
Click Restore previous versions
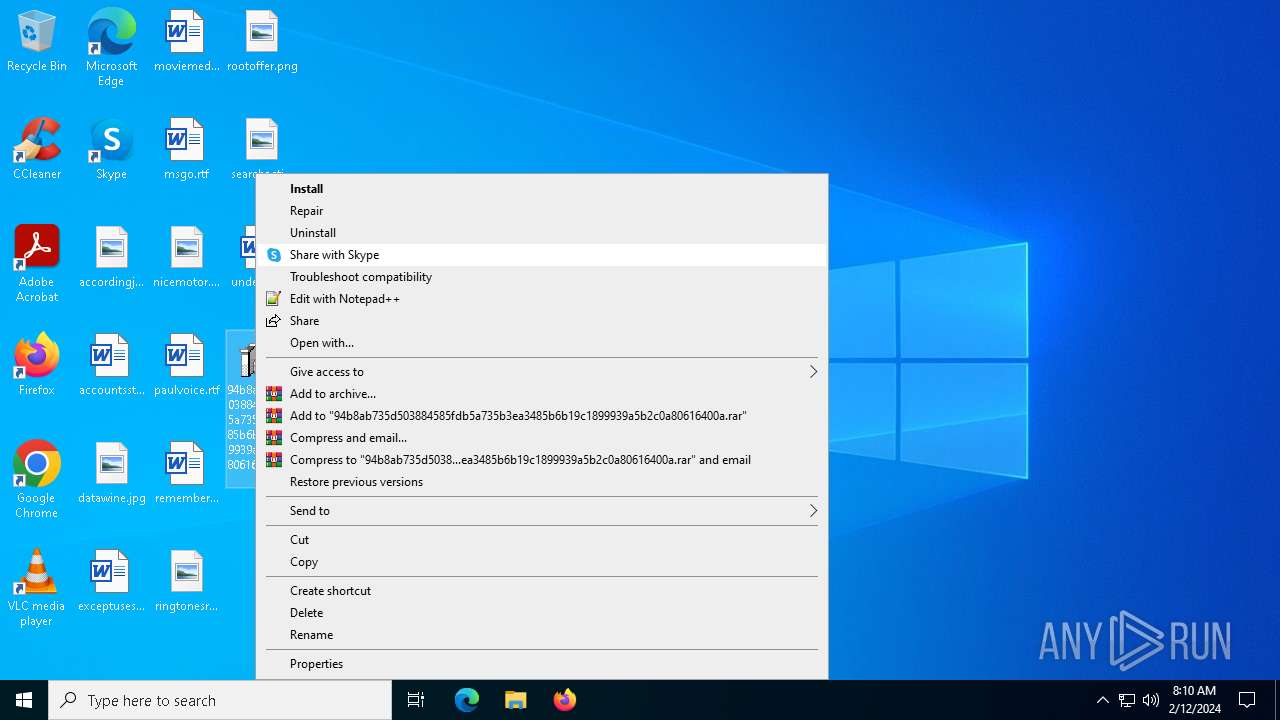[542, 482]
